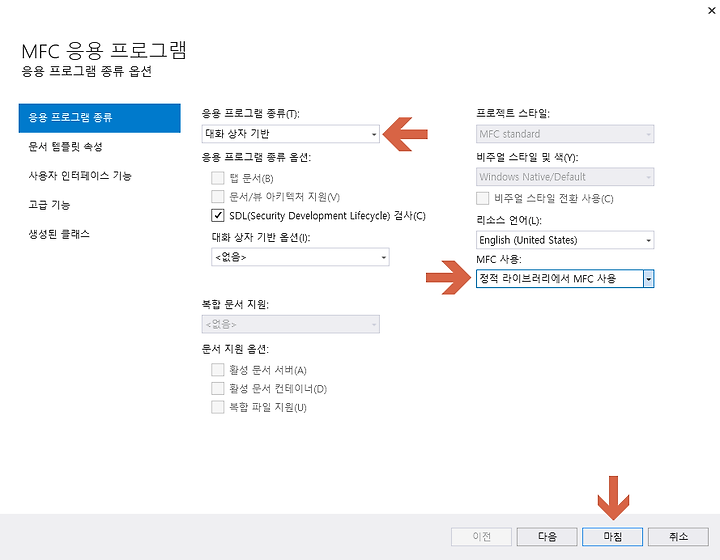Image resolution: width=720 pixels, height=560 pixels.
Task: Click the 이전 button
Action: (x=481, y=537)
